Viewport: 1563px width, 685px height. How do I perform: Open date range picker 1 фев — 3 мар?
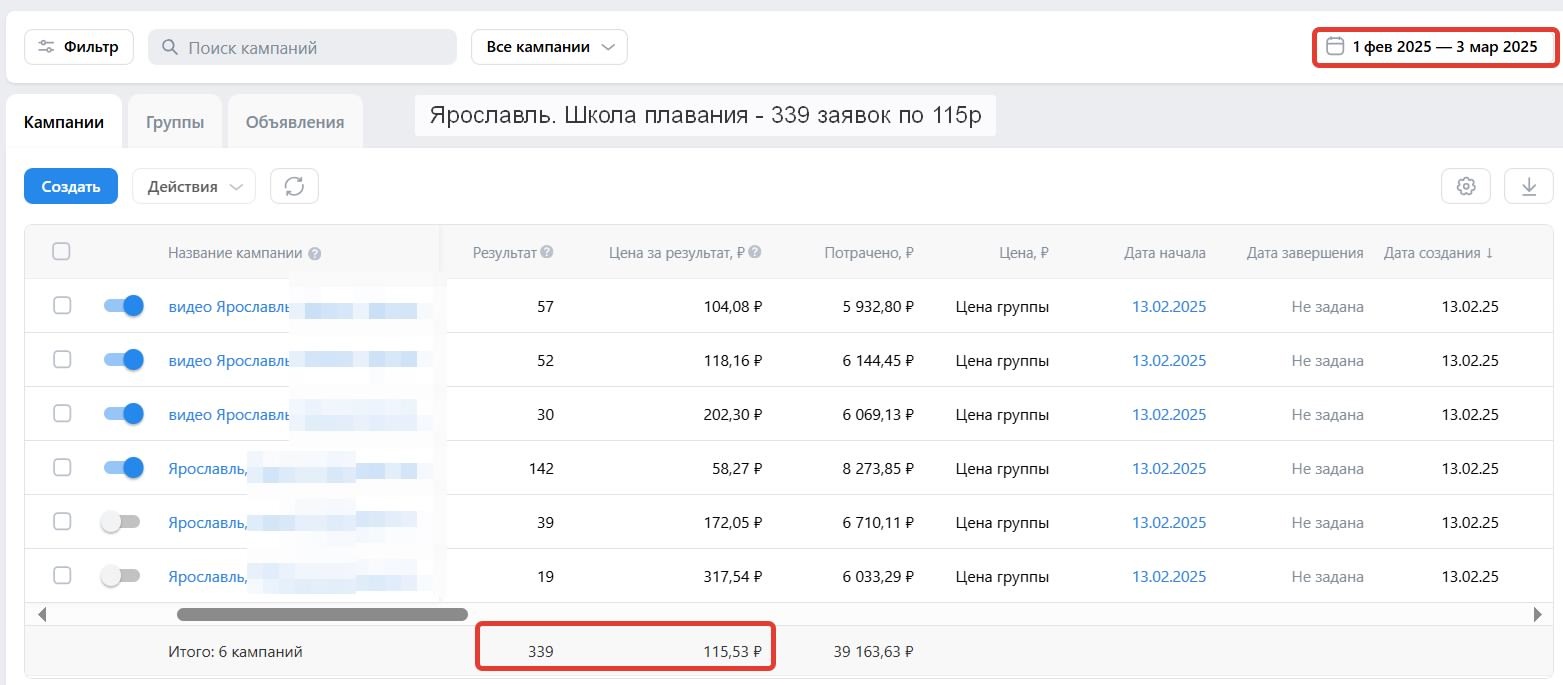(x=1434, y=47)
